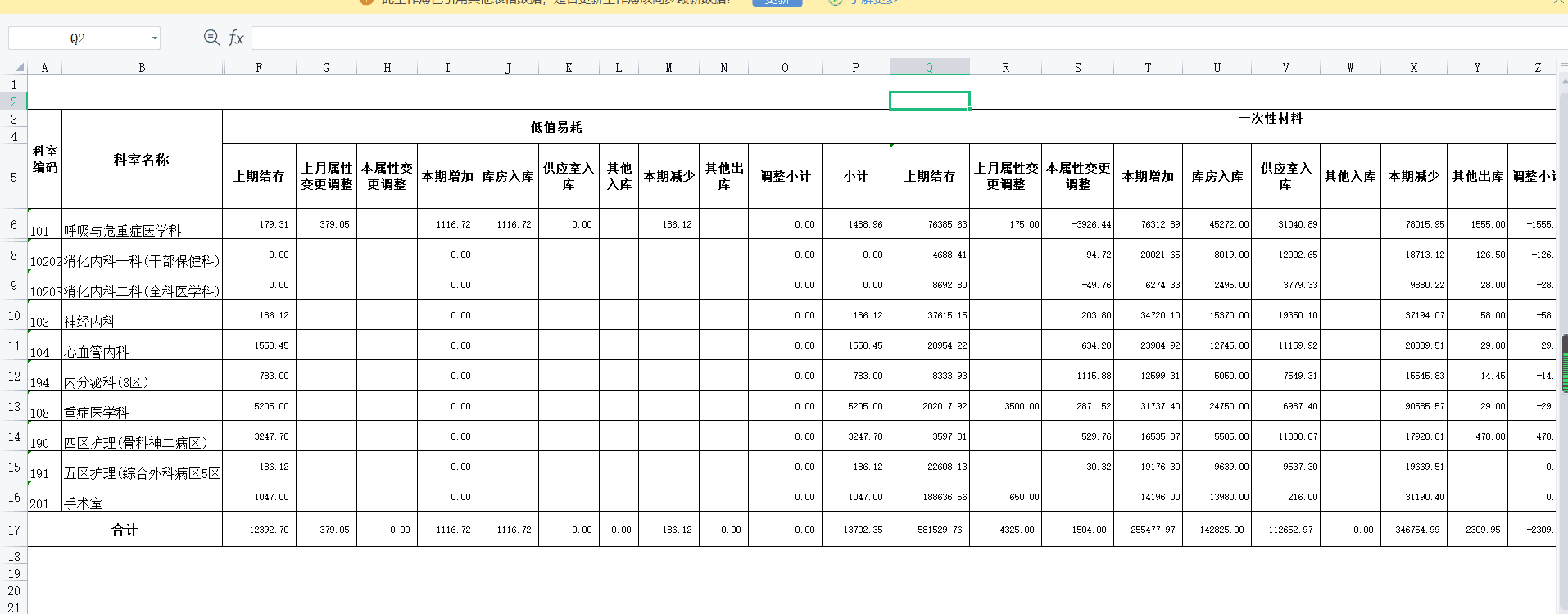Click the cell containing 179.31
1568x614 pixels.
click(x=259, y=224)
